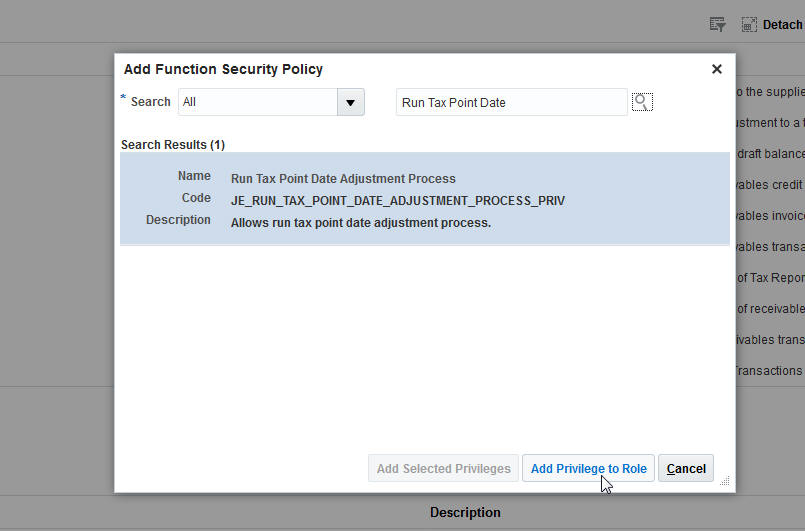Image resolution: width=805 pixels, height=531 pixels.
Task: Click the 'Allows run tax point date' description
Action: coord(360,222)
